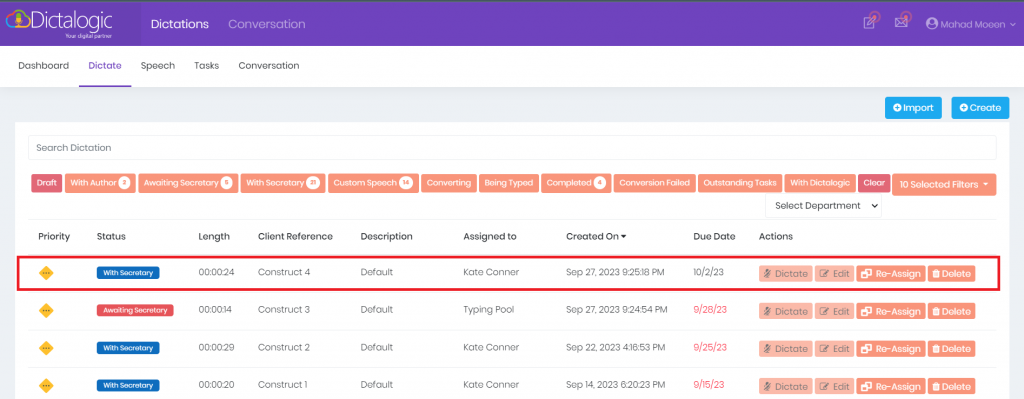Toggle the Custom Speech filter
This screenshot has height=399, width=1024.
tap(373, 183)
